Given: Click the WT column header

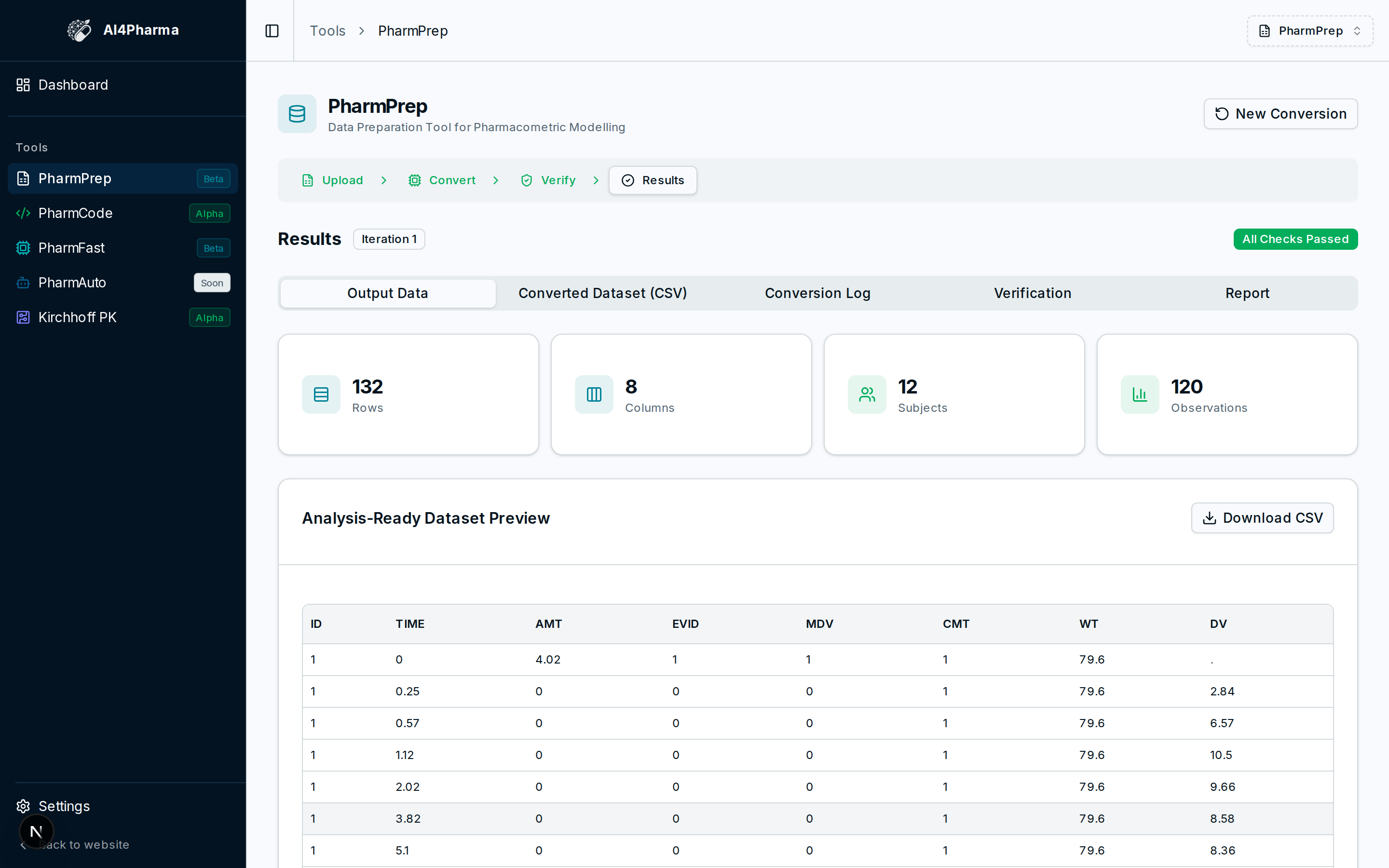Looking at the screenshot, I should 1089,624.
